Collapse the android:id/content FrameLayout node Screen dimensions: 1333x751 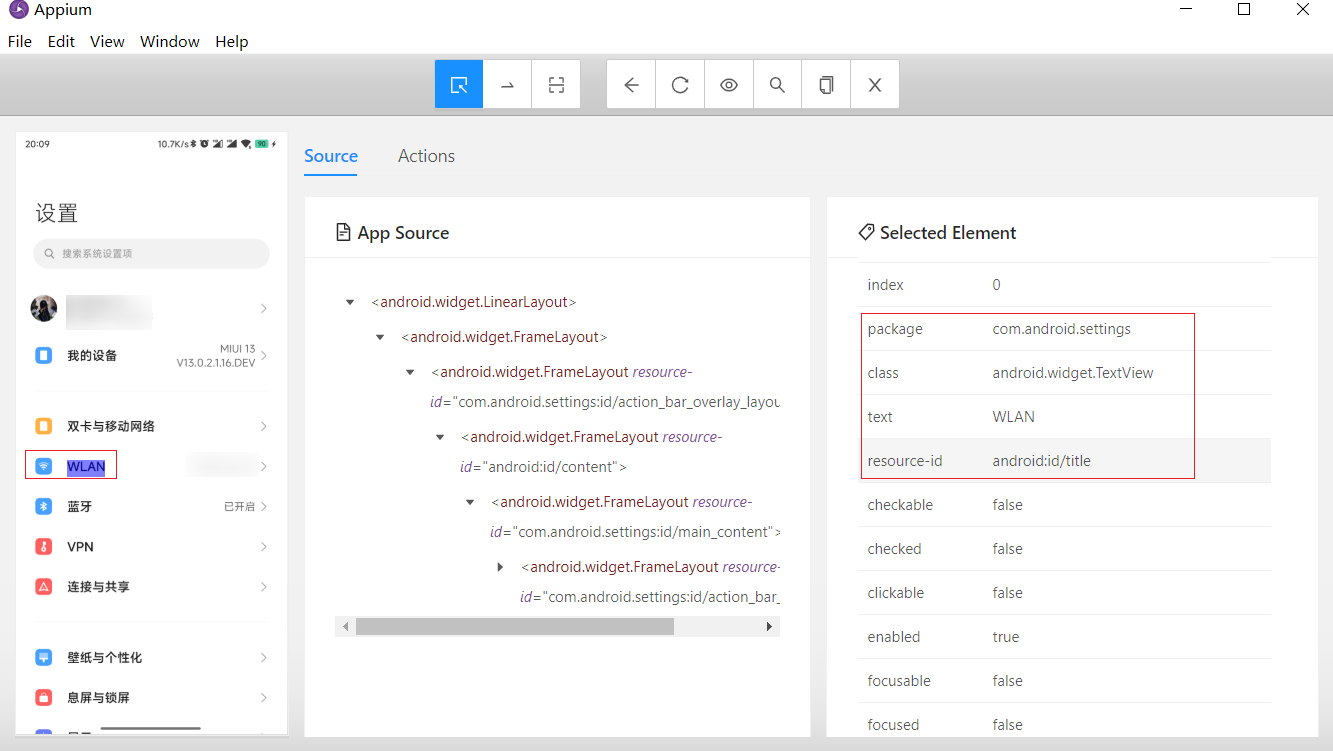[440, 437]
